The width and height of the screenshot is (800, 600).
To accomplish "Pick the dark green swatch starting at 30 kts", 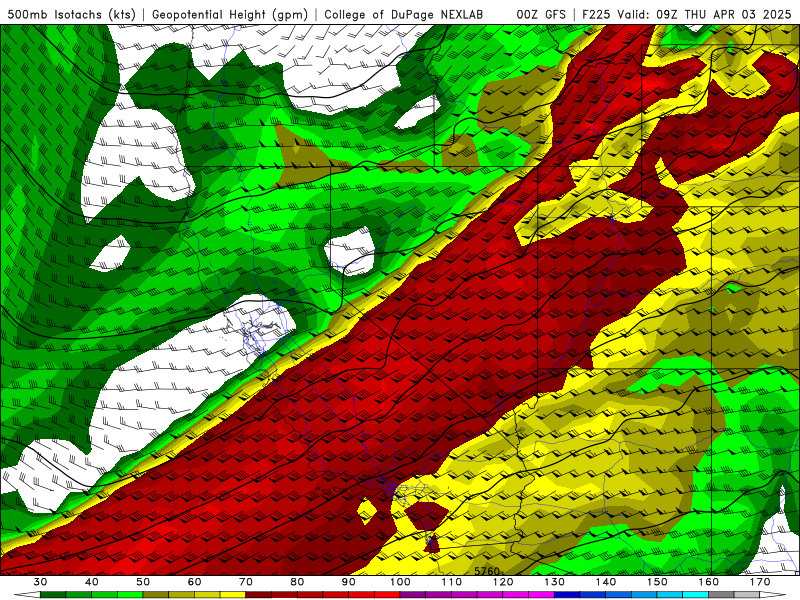I will 53,594.
